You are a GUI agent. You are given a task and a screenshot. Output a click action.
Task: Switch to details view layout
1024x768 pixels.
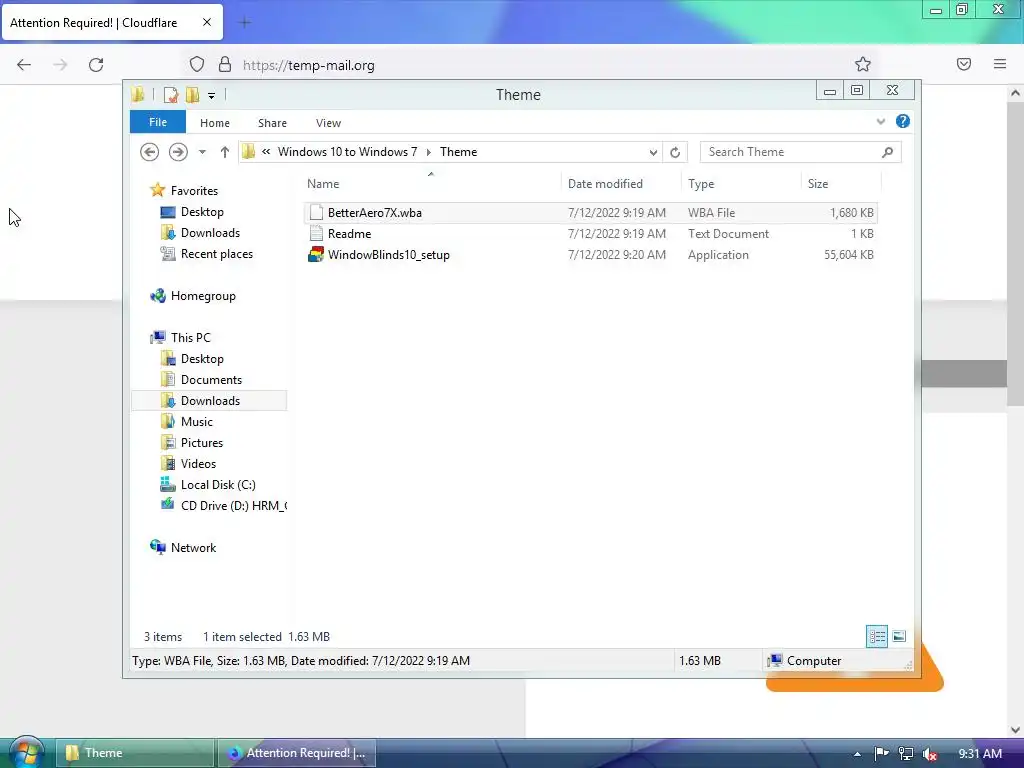tap(876, 636)
